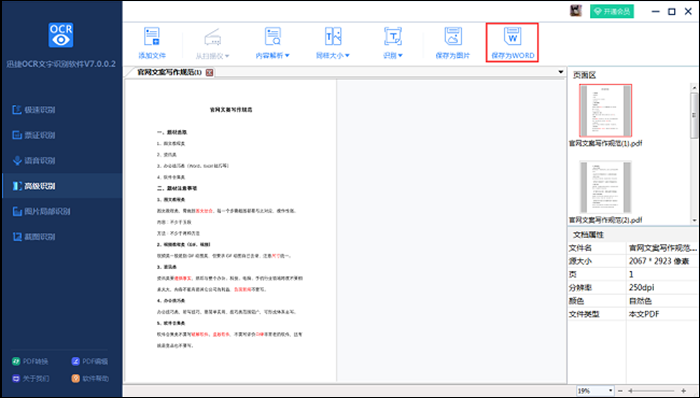Click the empty recognition result pane
Image resolution: width=700 pixels, height=398 pixels.
pyautogui.click(x=451, y=230)
